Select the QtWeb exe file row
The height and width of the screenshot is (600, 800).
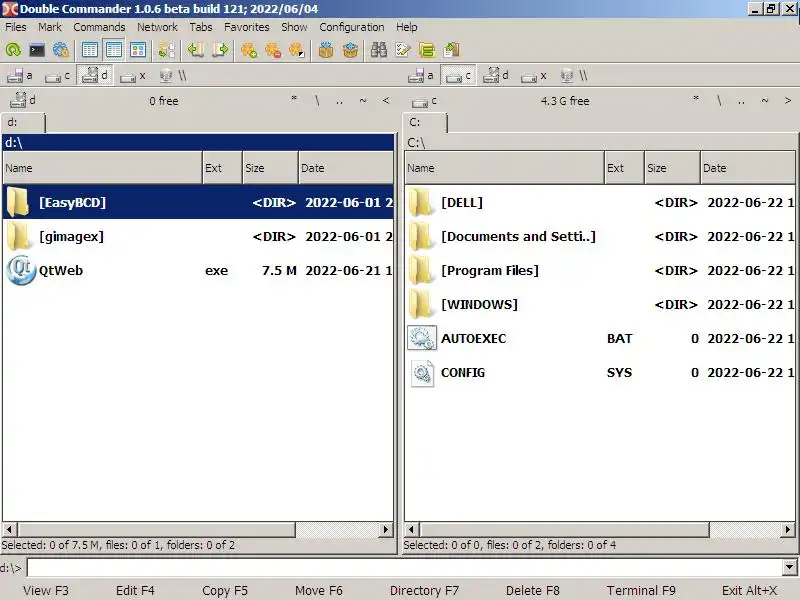198,270
